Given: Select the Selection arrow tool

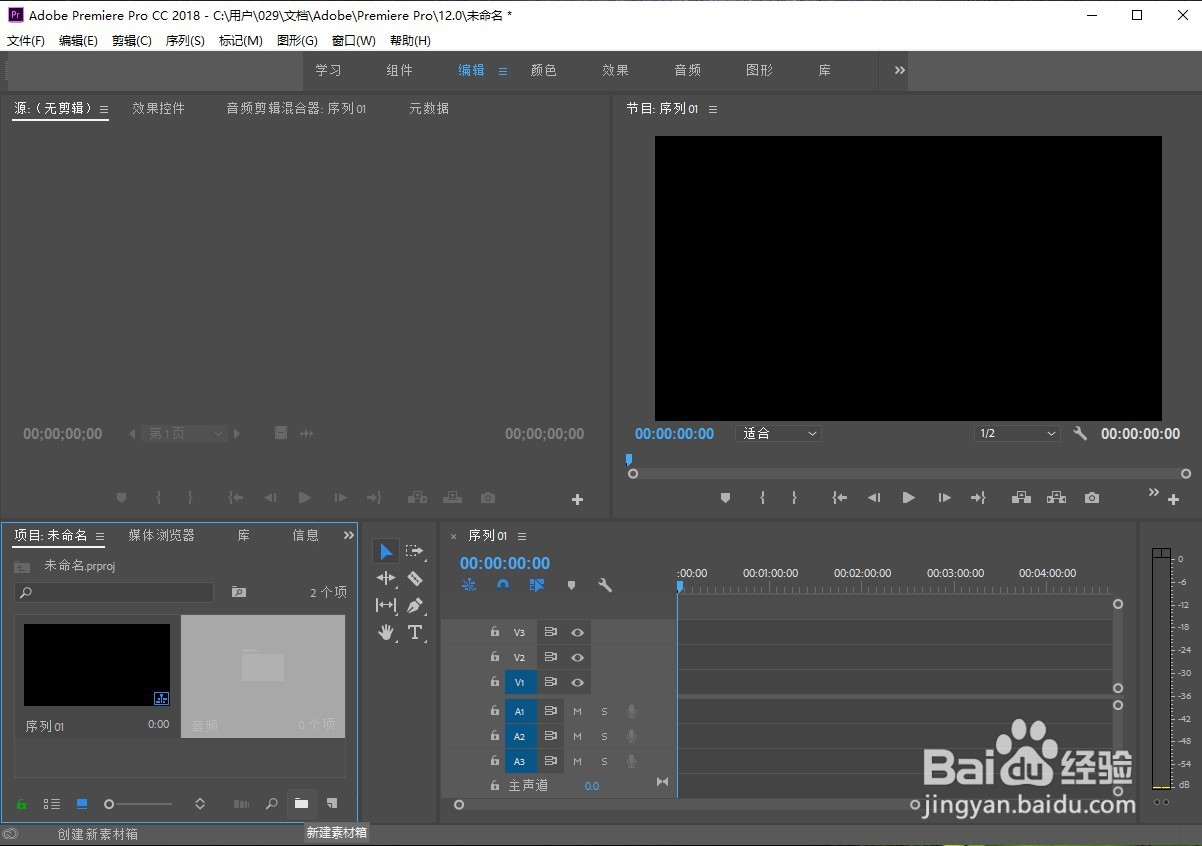Looking at the screenshot, I should [x=386, y=551].
